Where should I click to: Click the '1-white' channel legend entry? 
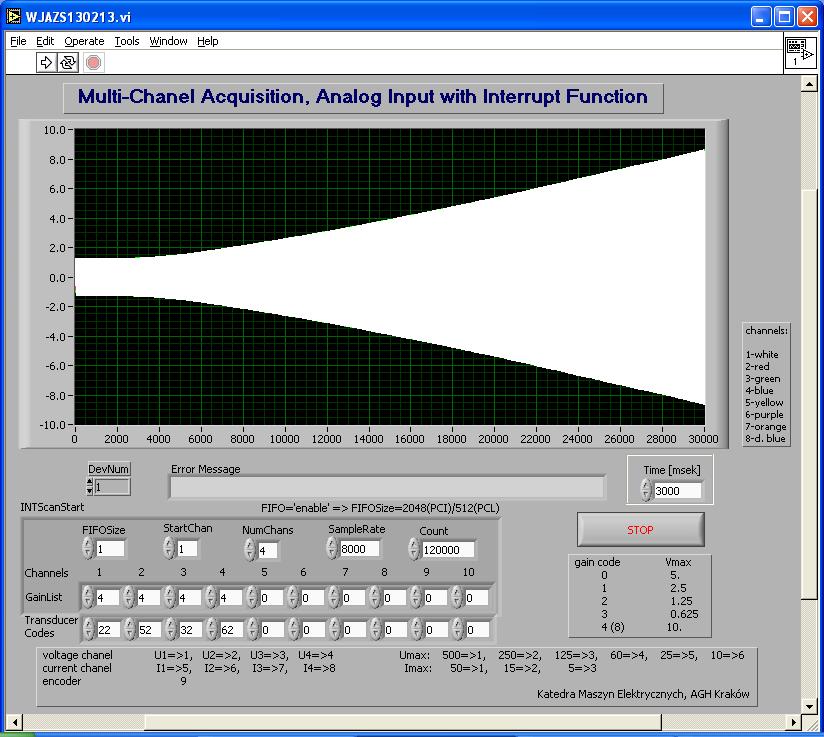[761, 354]
